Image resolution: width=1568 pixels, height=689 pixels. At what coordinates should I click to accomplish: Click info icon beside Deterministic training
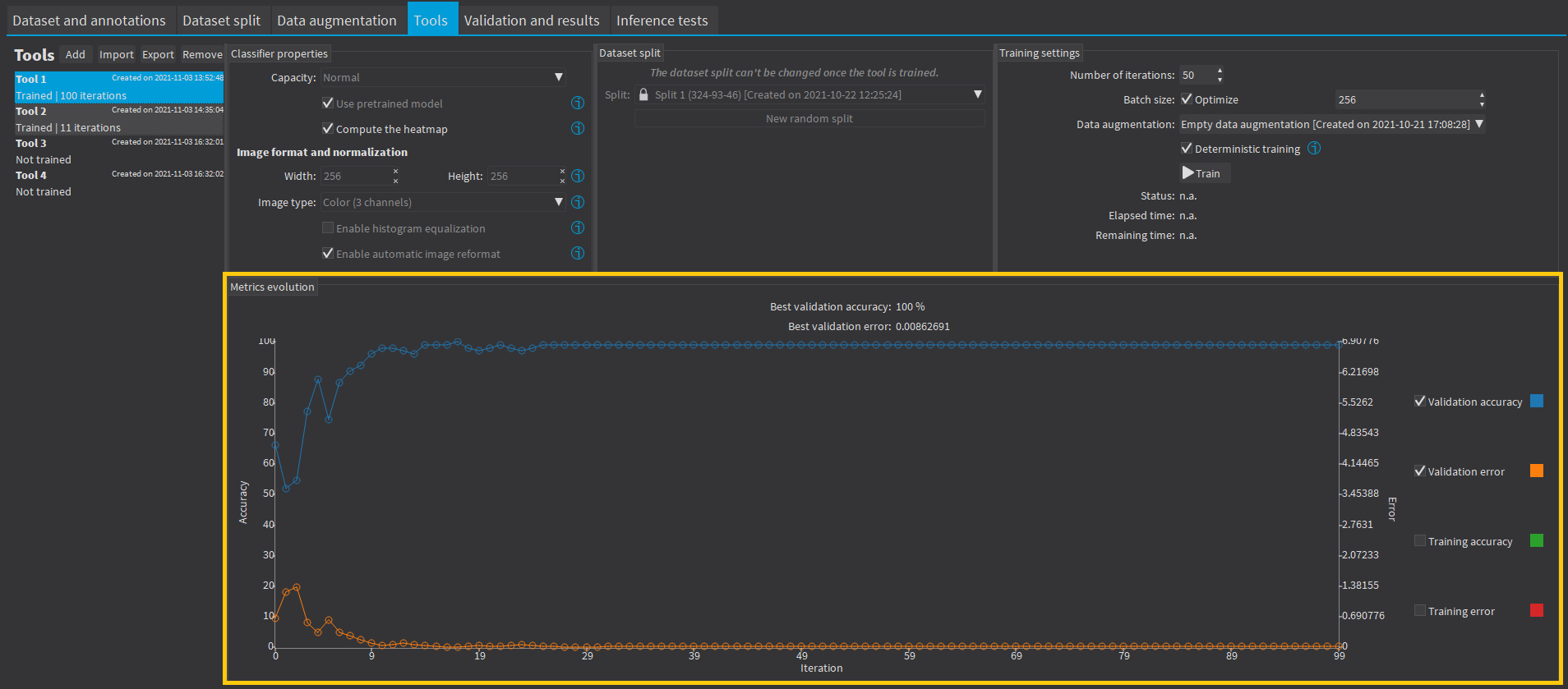(x=1314, y=148)
